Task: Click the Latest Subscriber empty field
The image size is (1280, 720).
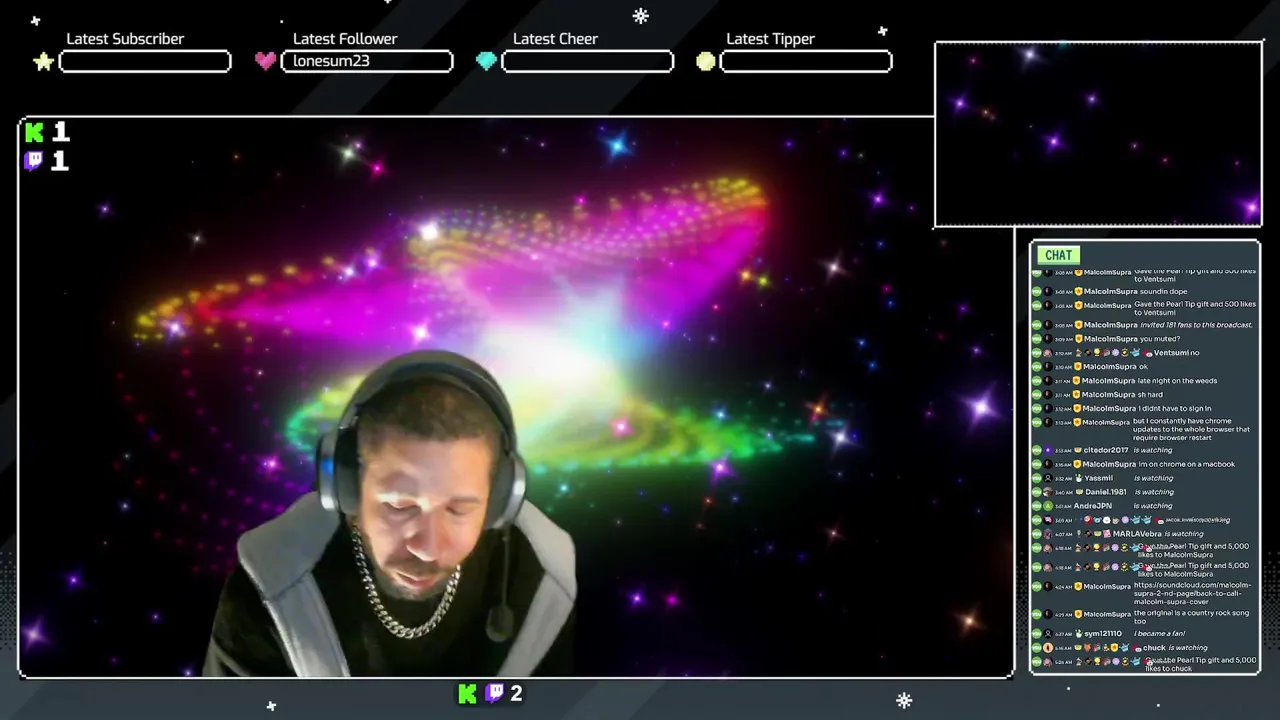Action: click(145, 62)
